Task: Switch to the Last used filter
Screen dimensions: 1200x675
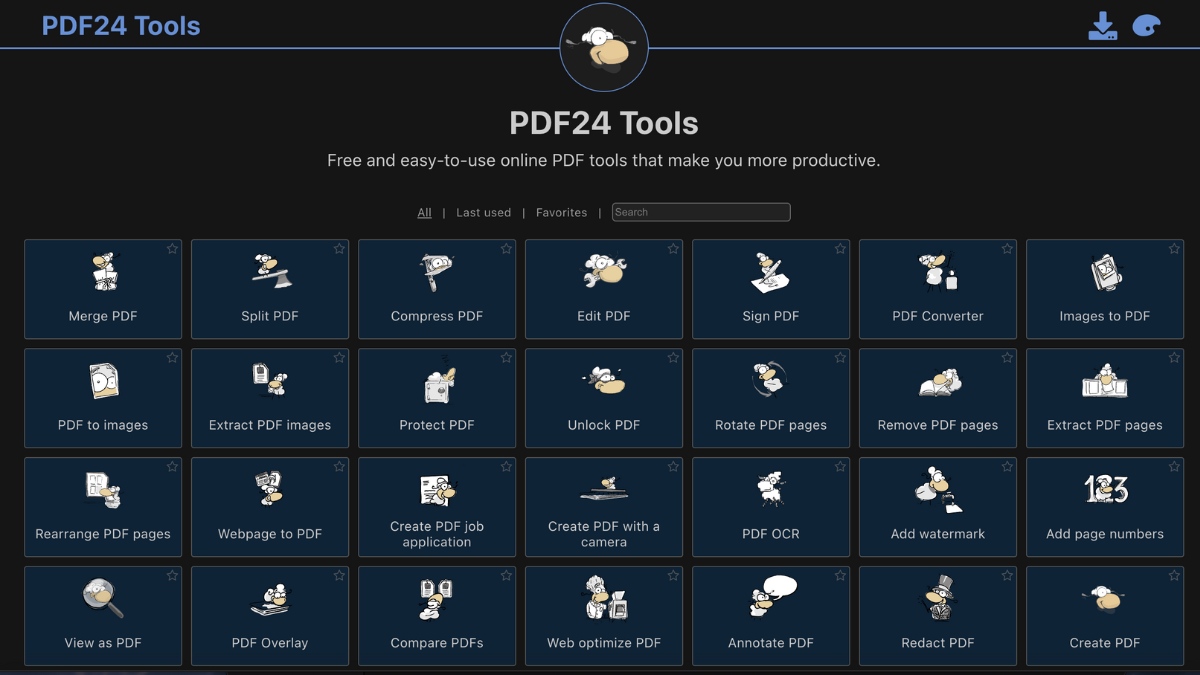Action: pyautogui.click(x=484, y=213)
